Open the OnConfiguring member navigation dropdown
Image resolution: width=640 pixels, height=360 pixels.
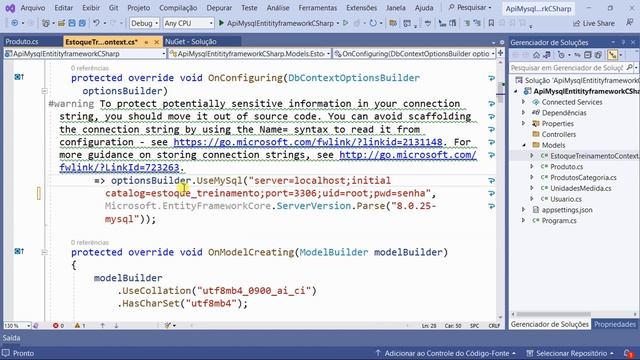pyautogui.click(x=414, y=53)
